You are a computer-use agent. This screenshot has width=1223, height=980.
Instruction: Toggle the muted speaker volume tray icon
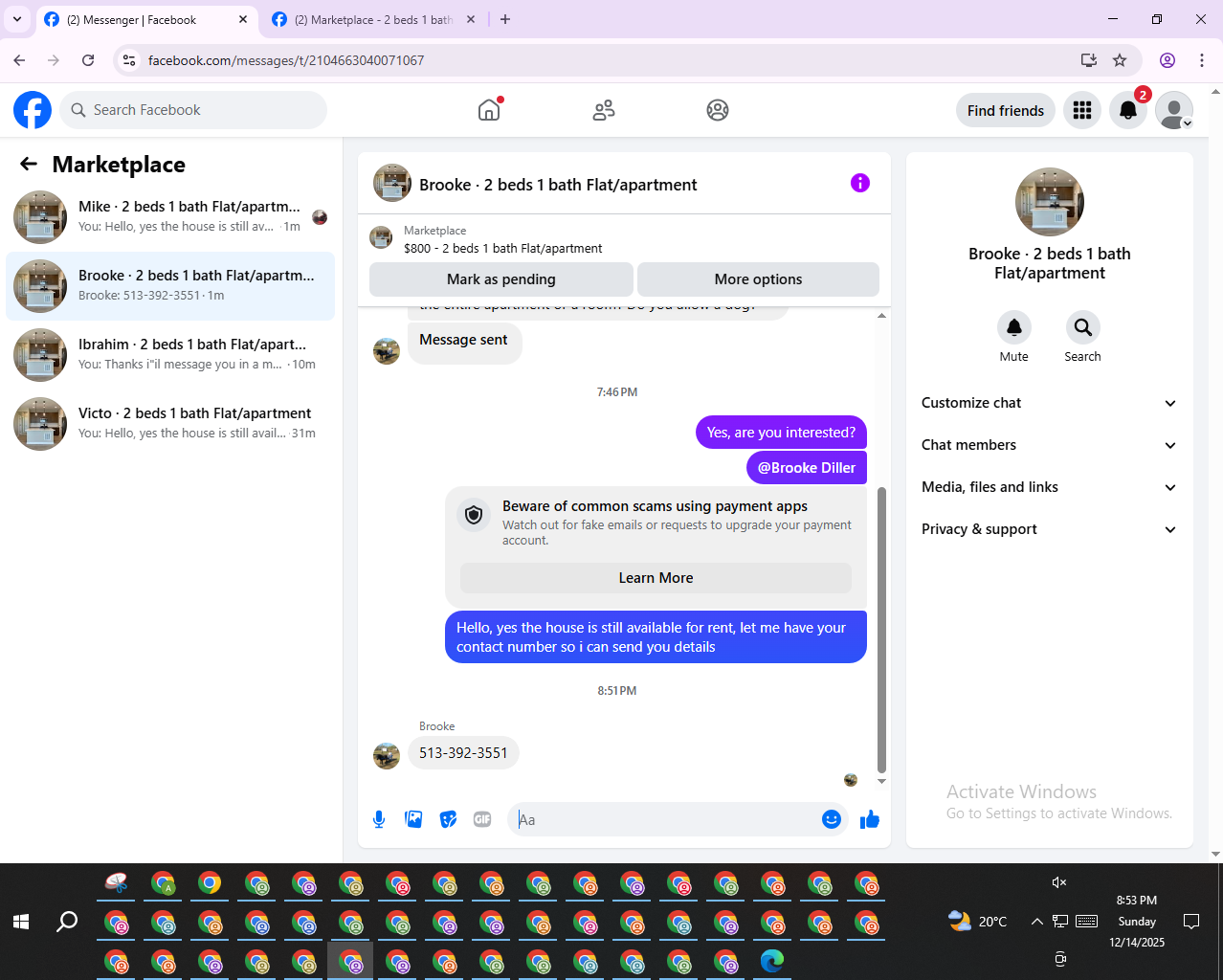1059,882
